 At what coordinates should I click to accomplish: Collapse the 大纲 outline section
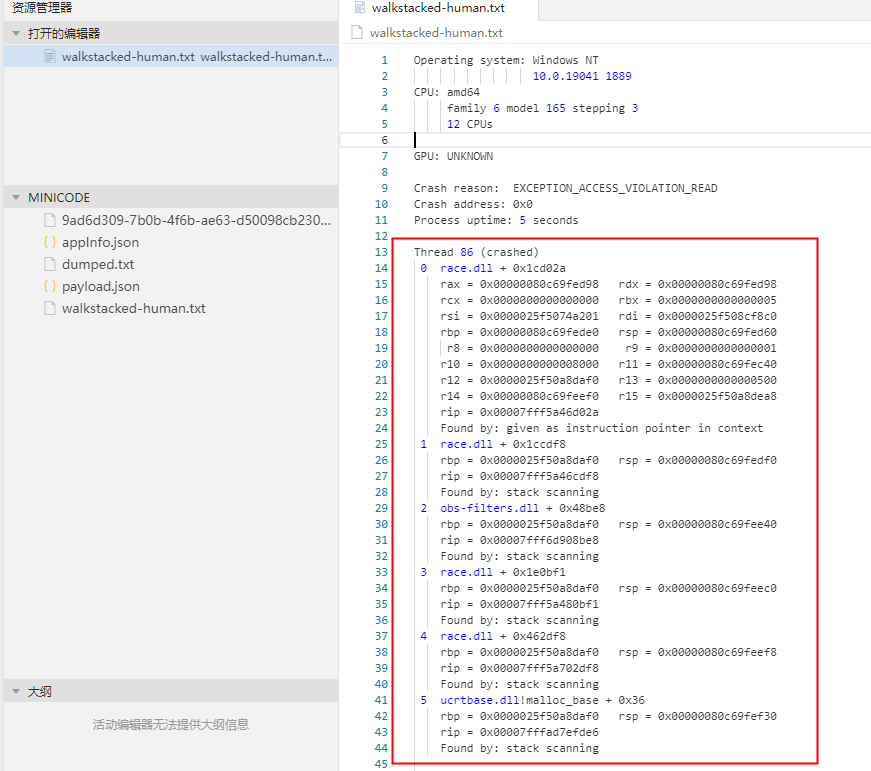coord(16,692)
